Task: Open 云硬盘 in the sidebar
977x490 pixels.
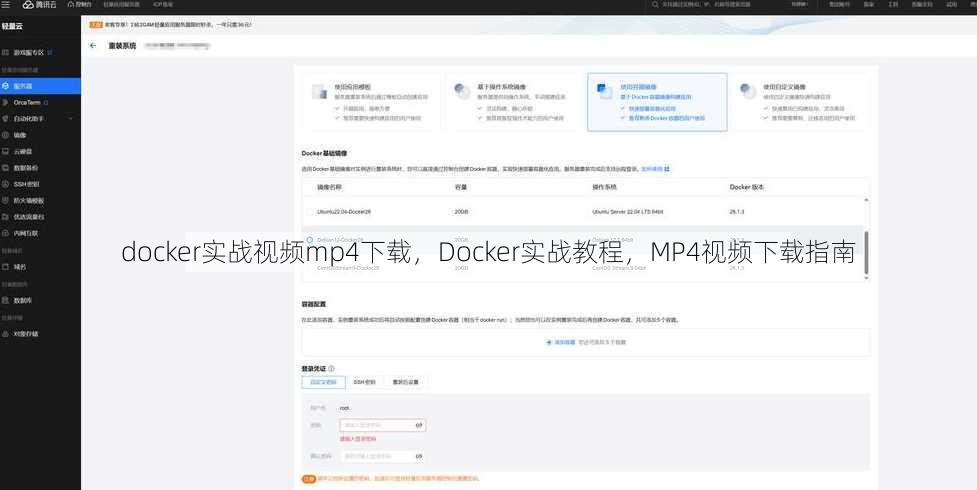Action: pyautogui.click(x=22, y=151)
